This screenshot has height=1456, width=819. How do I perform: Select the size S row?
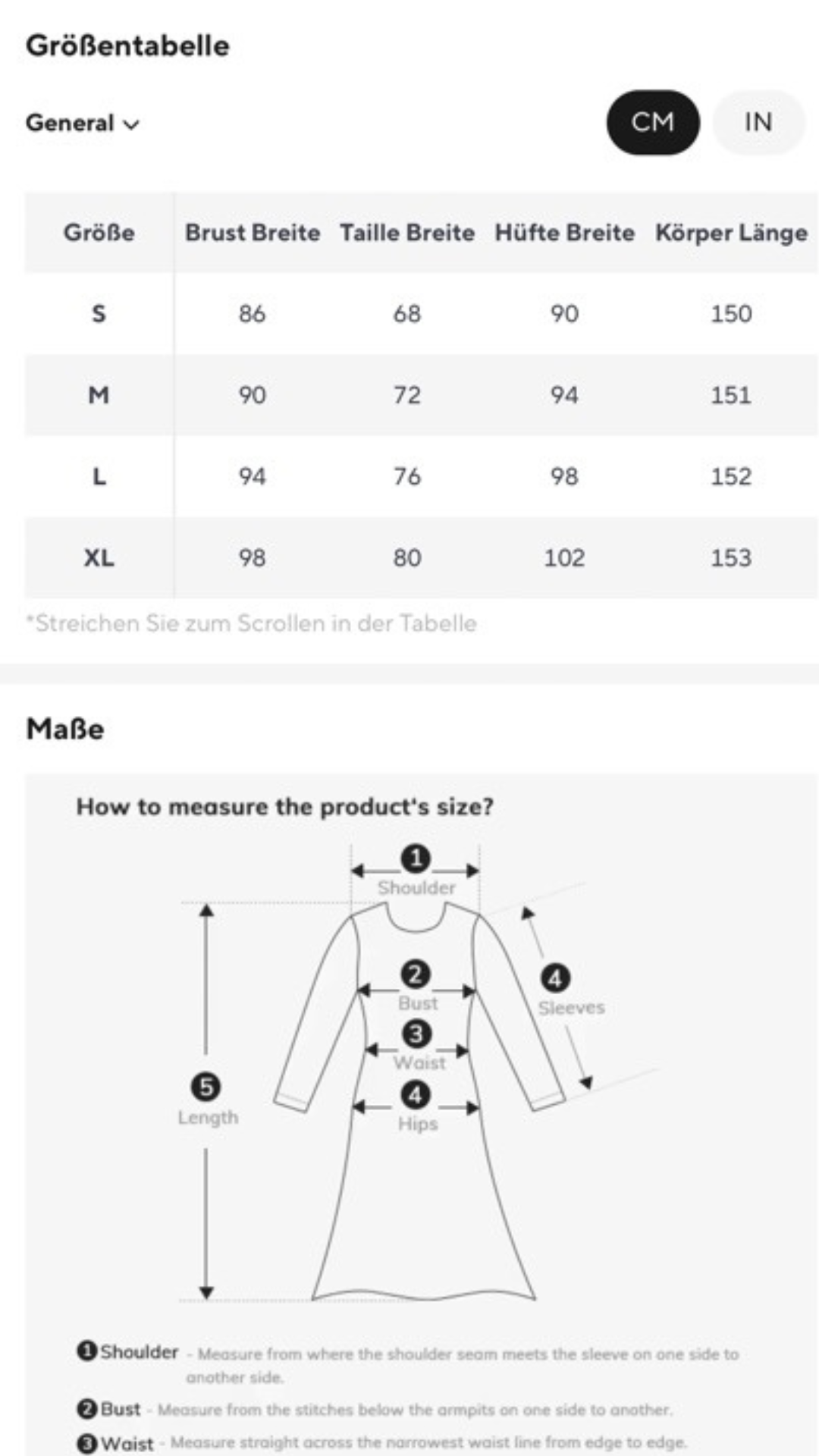click(422, 313)
